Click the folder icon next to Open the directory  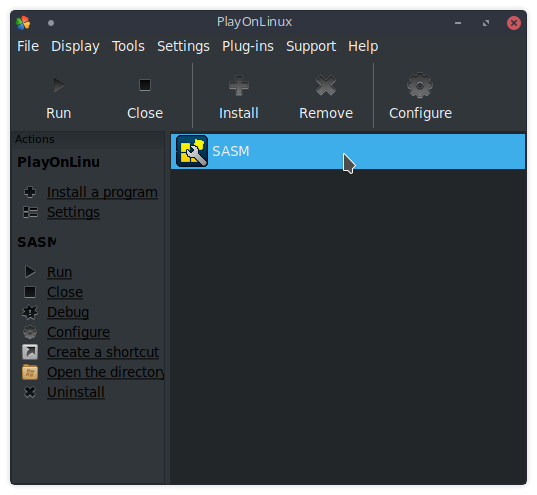30,372
